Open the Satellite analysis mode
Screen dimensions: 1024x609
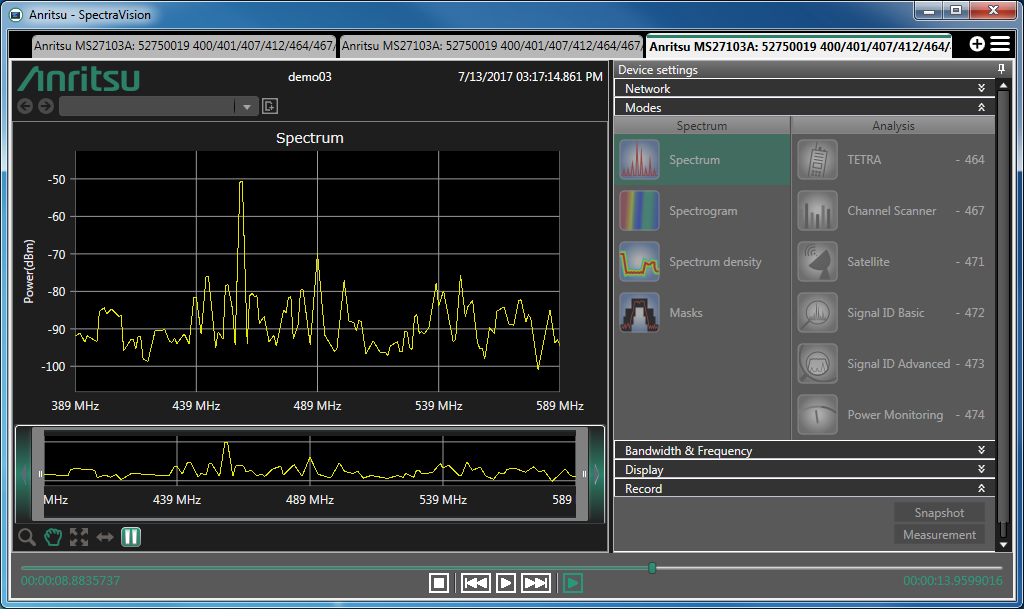[x=817, y=262]
